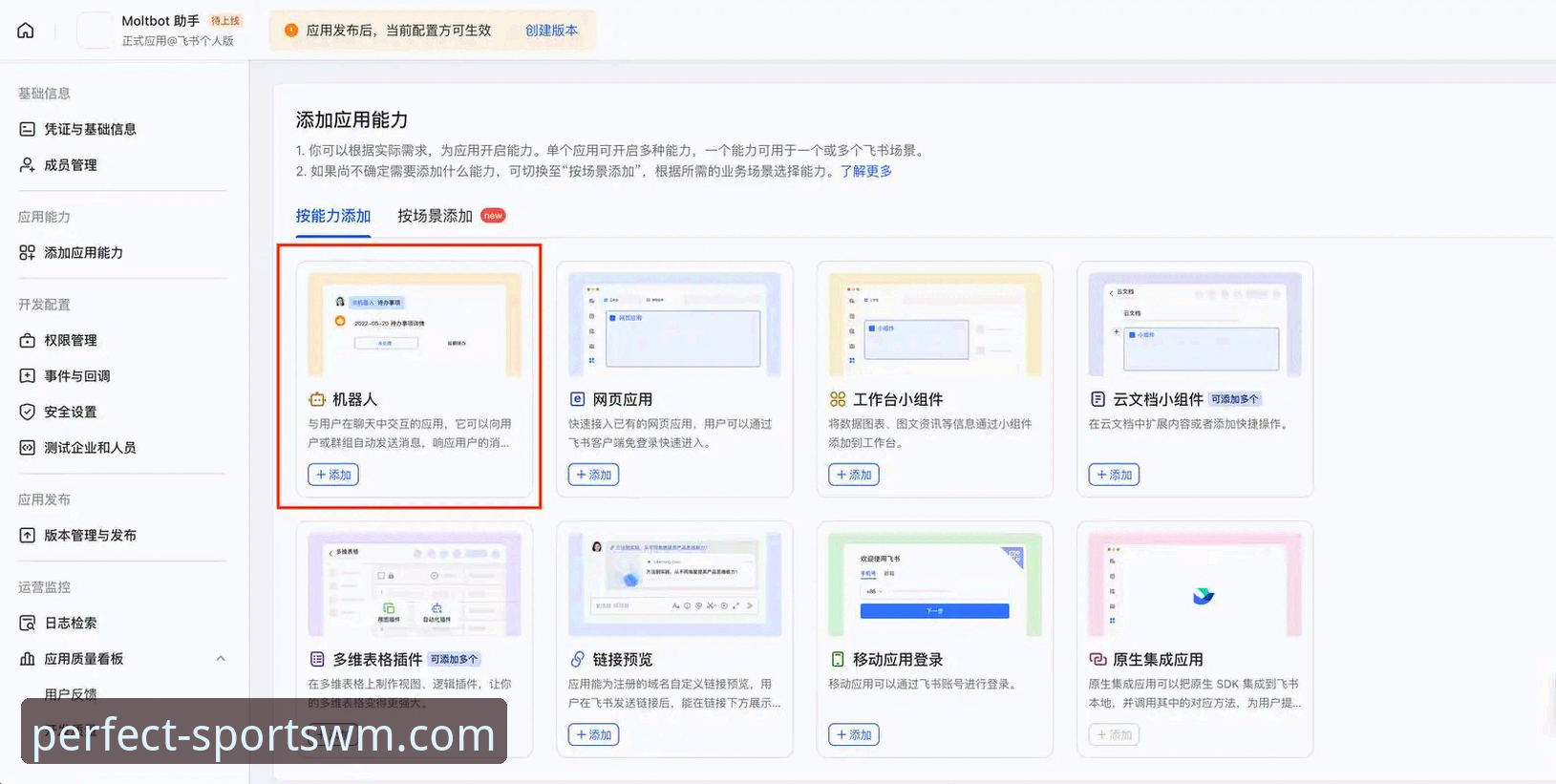Click 添加 button on 云文档小组件 card
The width and height of the screenshot is (1556, 784).
point(1114,475)
